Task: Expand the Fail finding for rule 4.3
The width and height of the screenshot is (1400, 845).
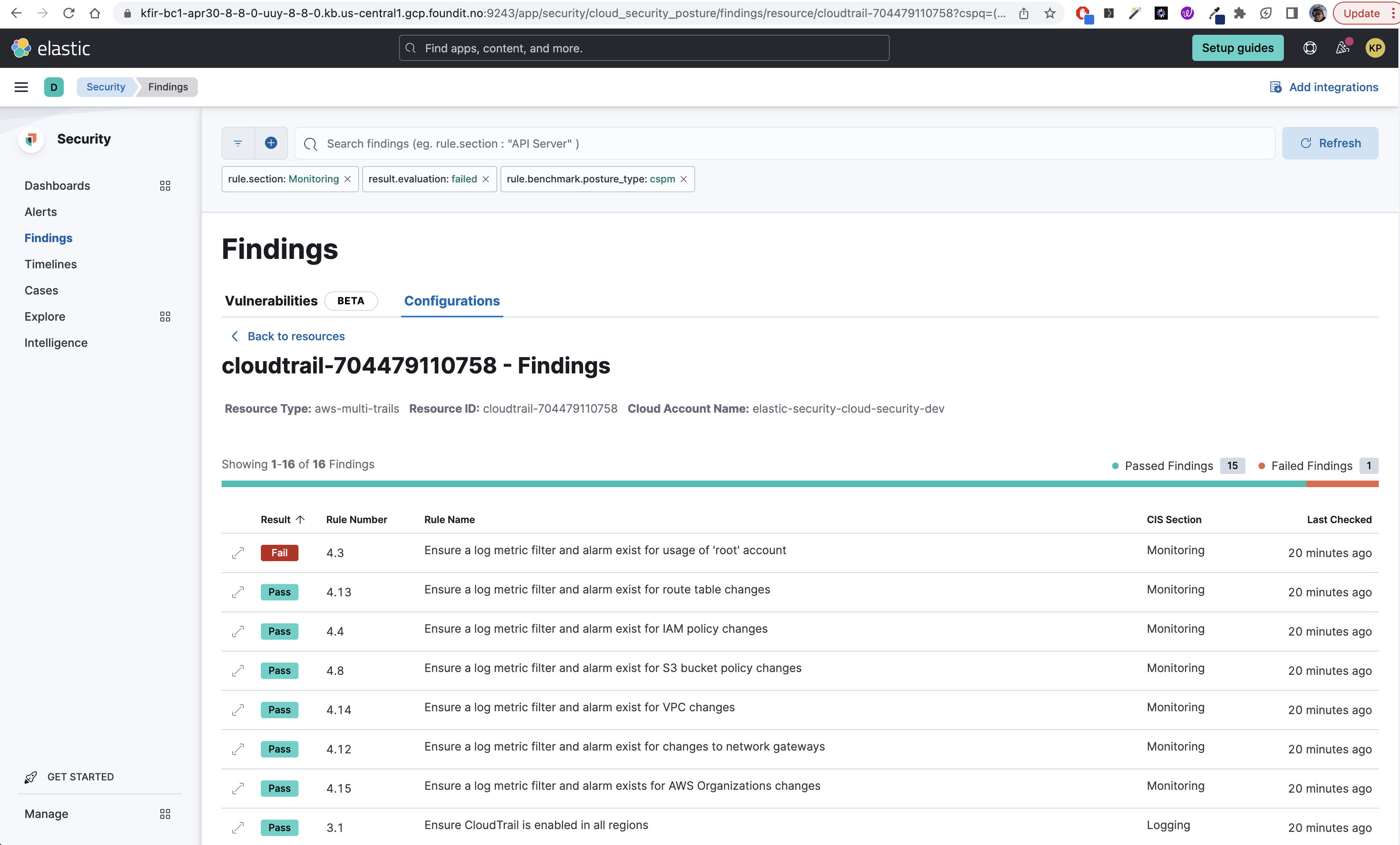Action: pos(238,552)
